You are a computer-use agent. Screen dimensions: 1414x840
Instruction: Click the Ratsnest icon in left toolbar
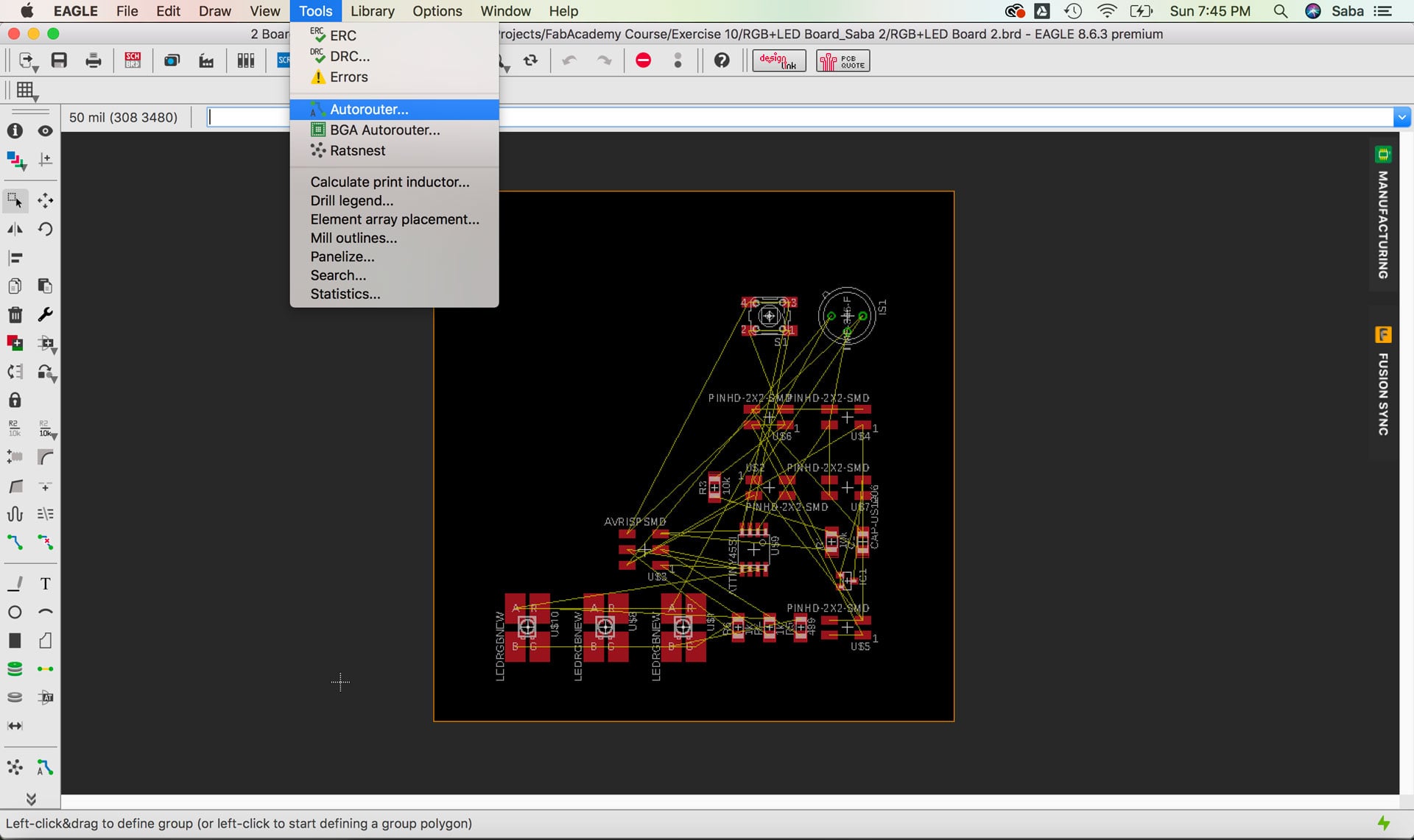(15, 767)
